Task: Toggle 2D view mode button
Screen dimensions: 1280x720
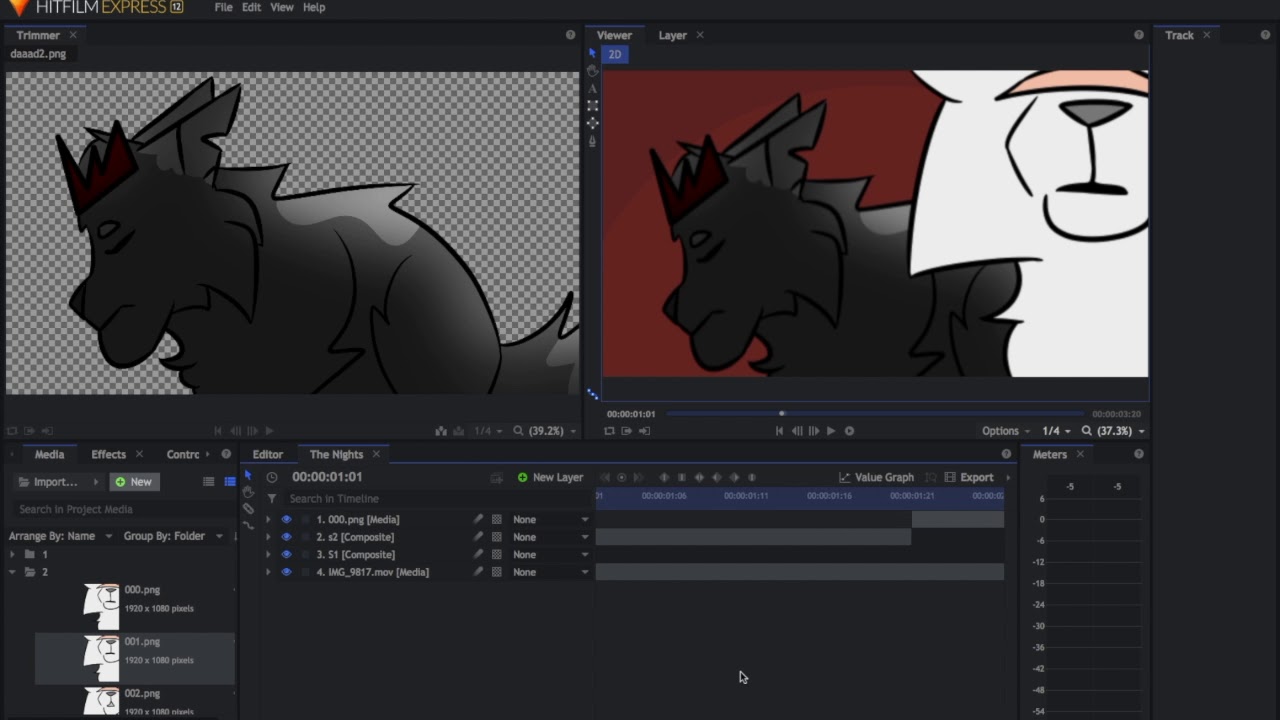Action: pyautogui.click(x=615, y=54)
